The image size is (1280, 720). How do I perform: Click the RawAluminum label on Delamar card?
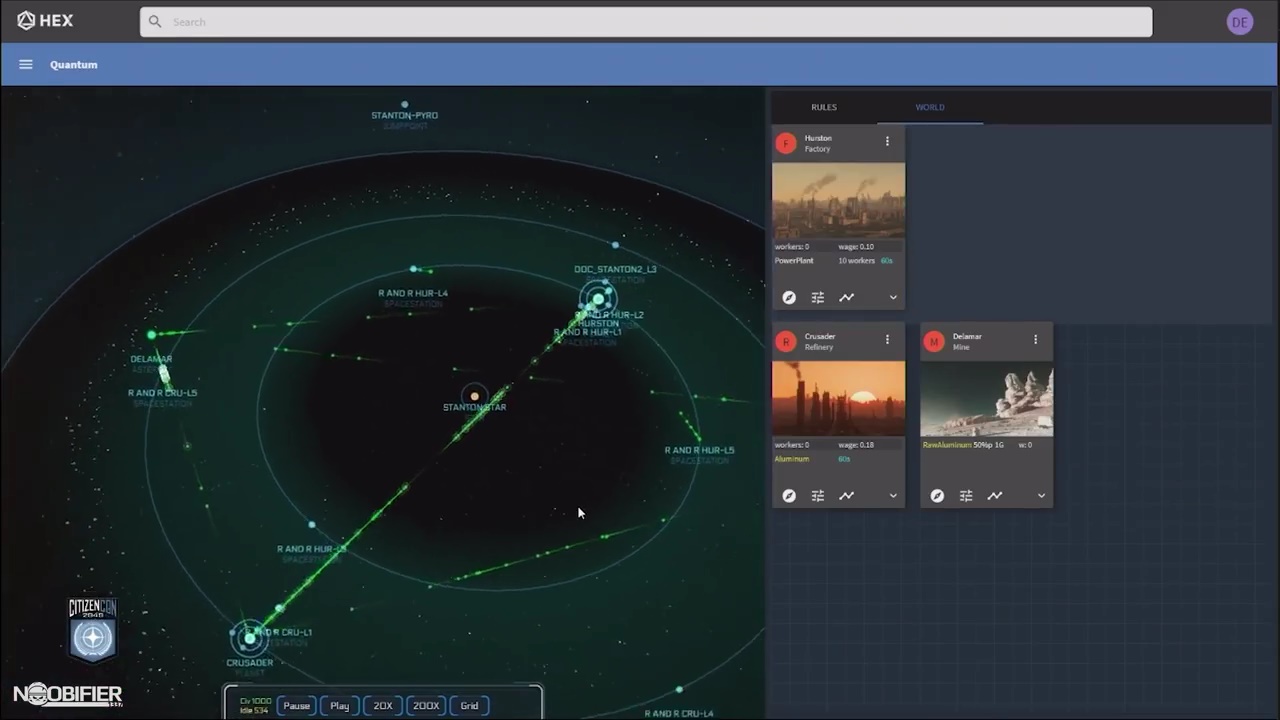pyautogui.click(x=947, y=444)
